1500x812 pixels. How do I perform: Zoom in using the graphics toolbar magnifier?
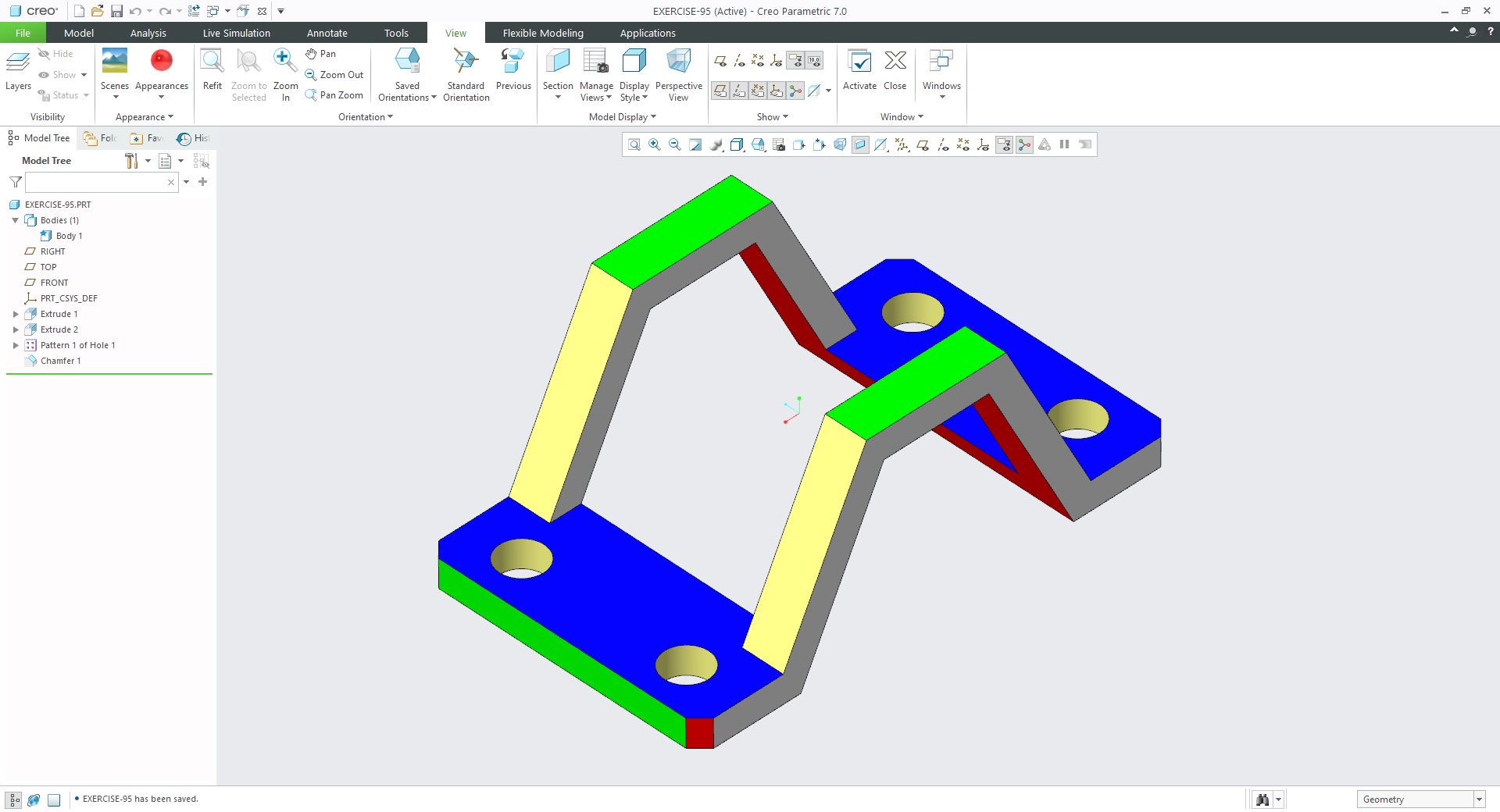pos(655,144)
